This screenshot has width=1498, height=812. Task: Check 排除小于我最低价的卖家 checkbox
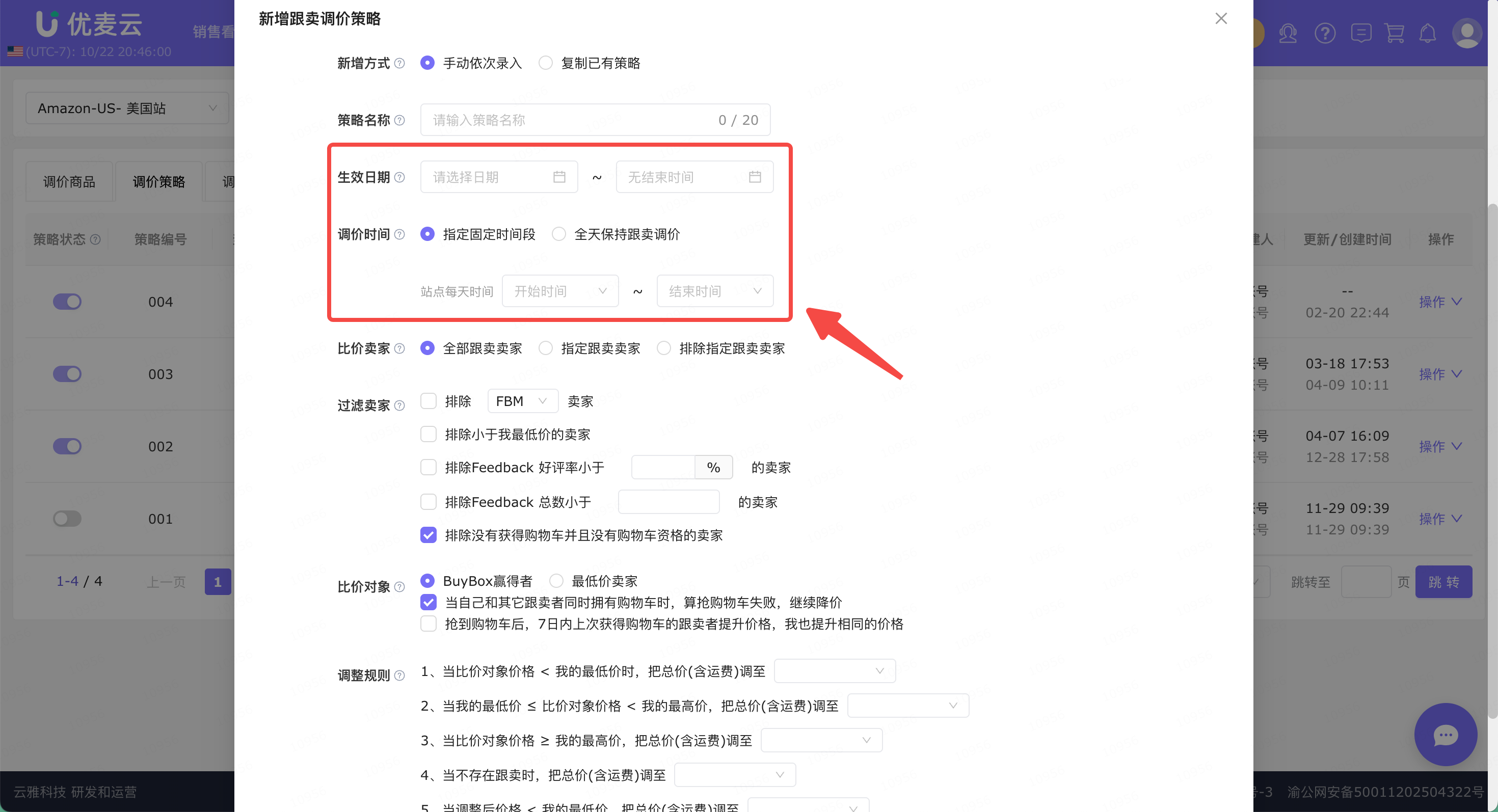coord(429,434)
